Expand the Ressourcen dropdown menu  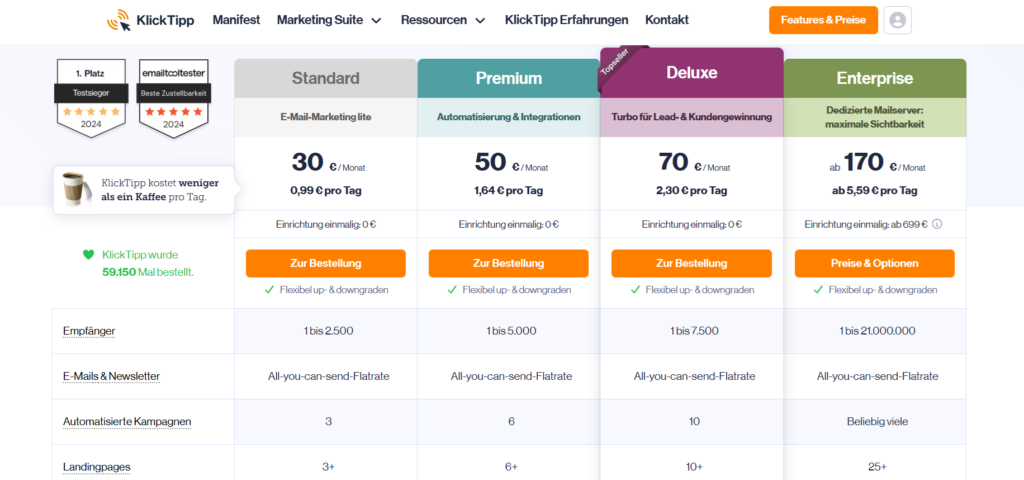point(442,20)
